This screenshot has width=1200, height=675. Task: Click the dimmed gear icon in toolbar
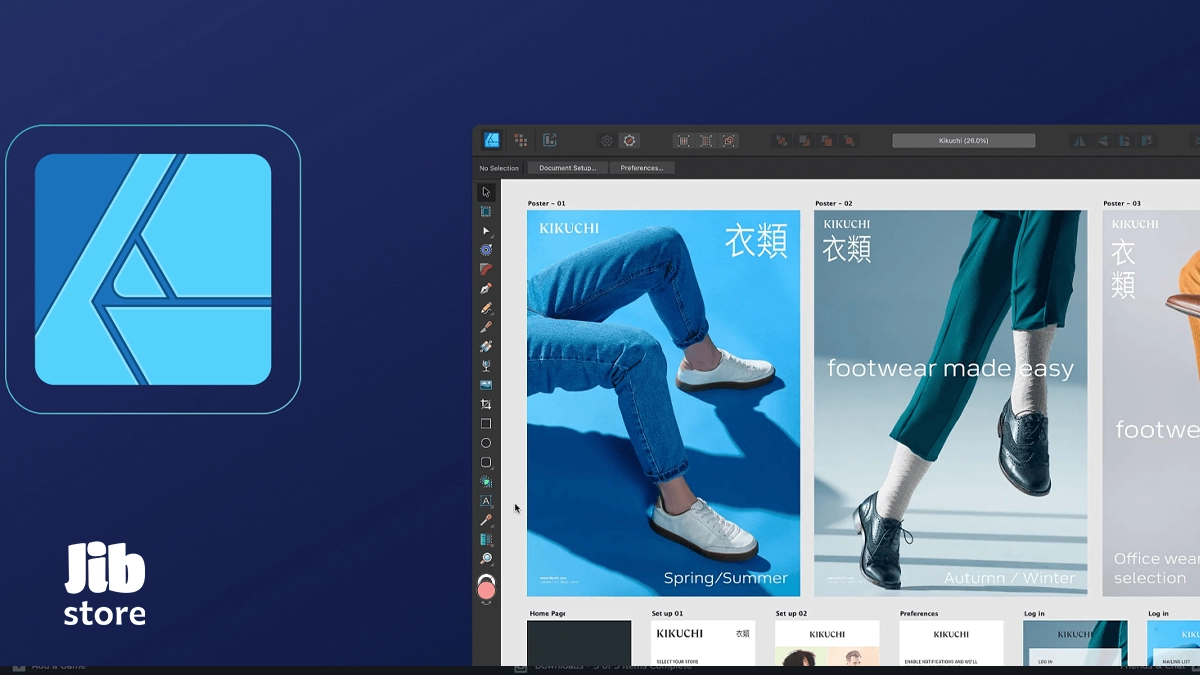pyautogui.click(x=607, y=141)
